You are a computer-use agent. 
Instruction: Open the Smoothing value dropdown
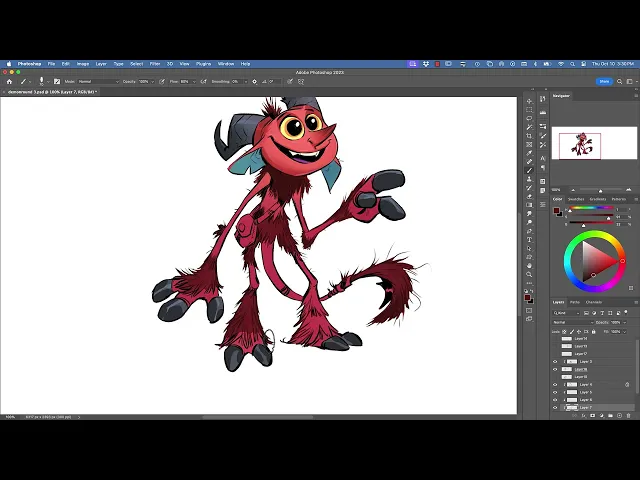246,82
